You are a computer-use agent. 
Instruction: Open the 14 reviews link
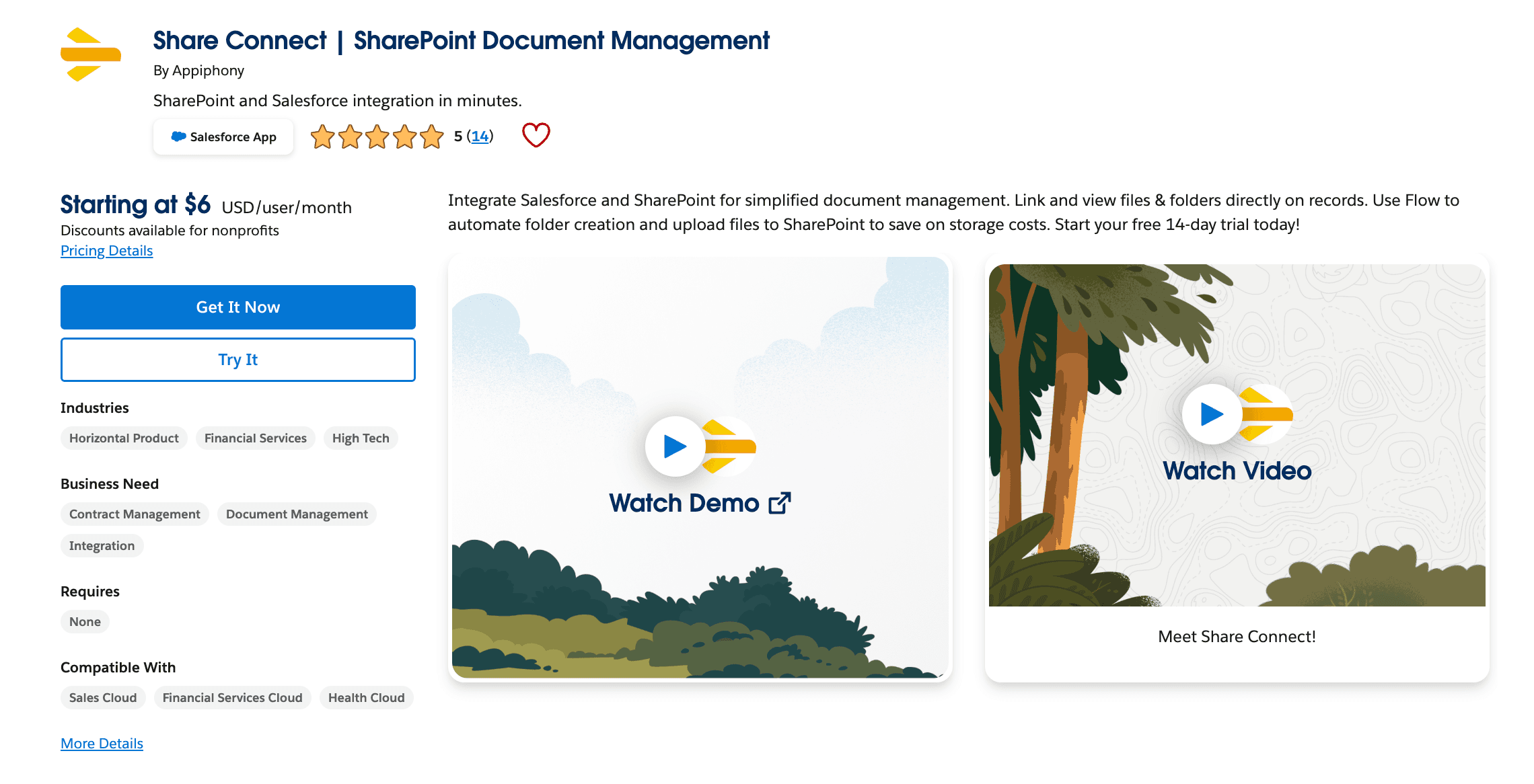pos(480,136)
